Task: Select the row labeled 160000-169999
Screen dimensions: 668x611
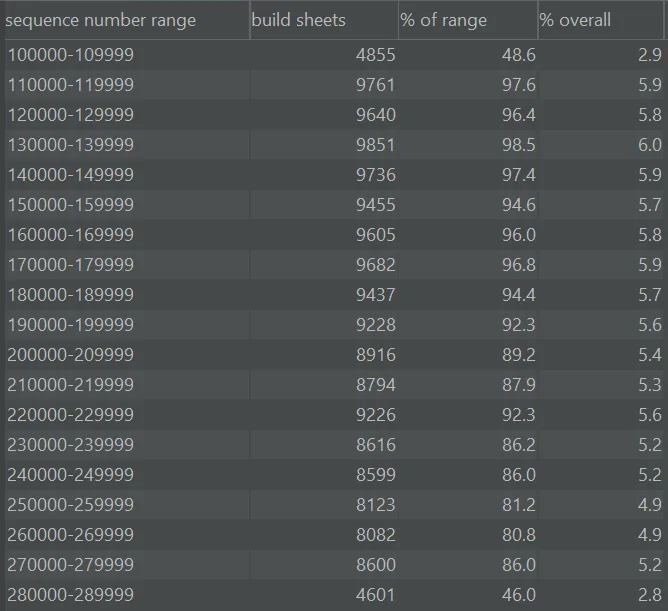Action: (334, 235)
